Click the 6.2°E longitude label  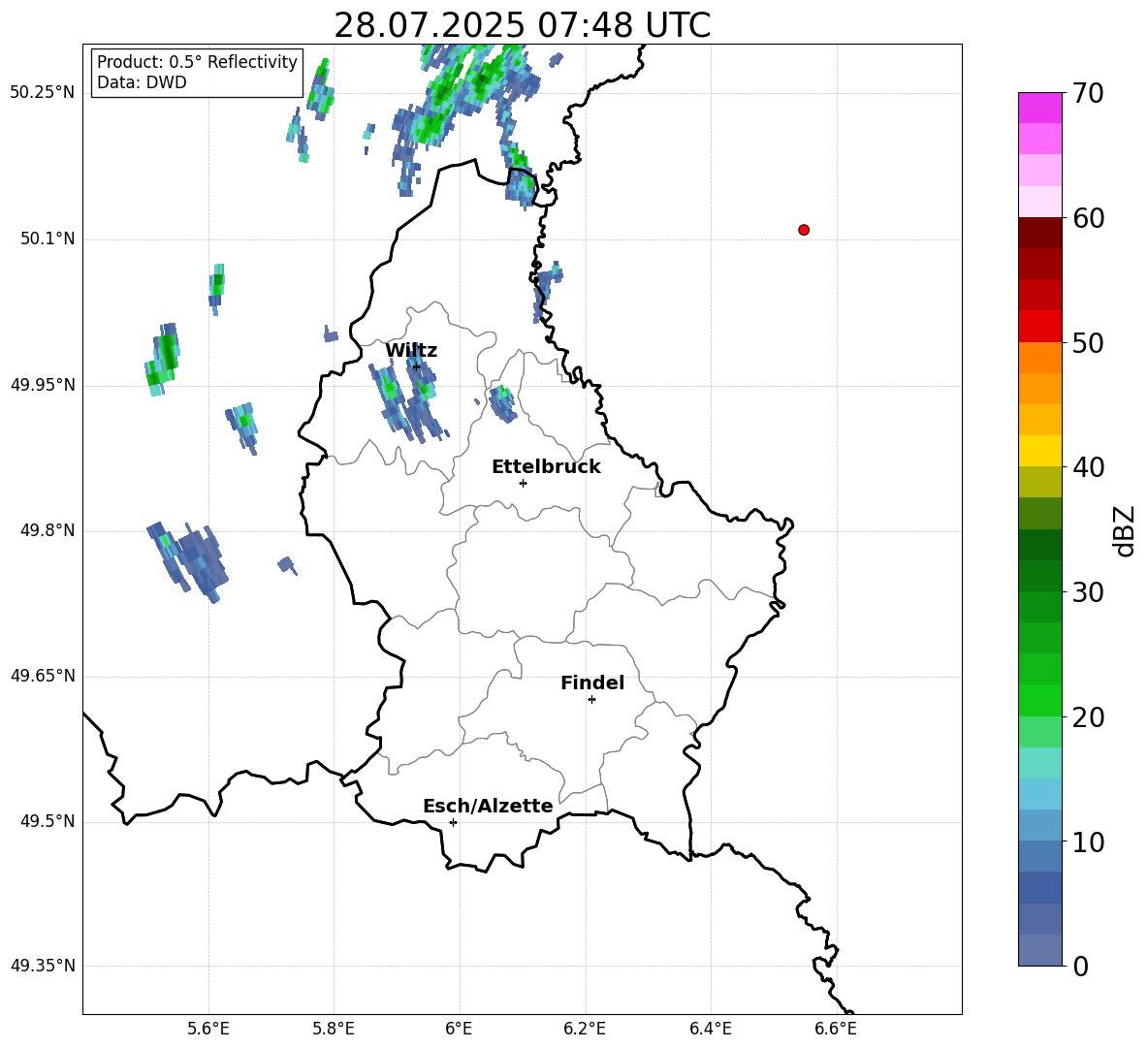585,1029
